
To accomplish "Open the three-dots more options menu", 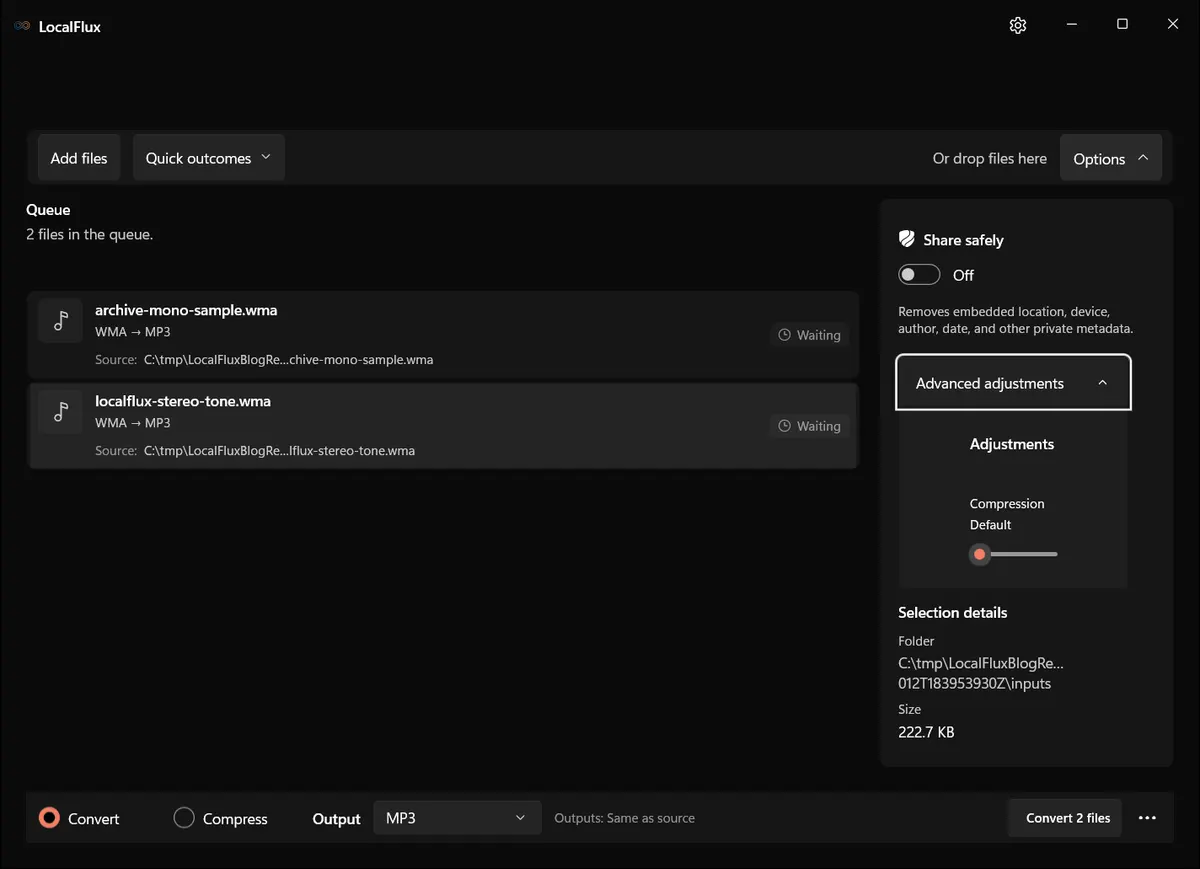I will 1147,818.
